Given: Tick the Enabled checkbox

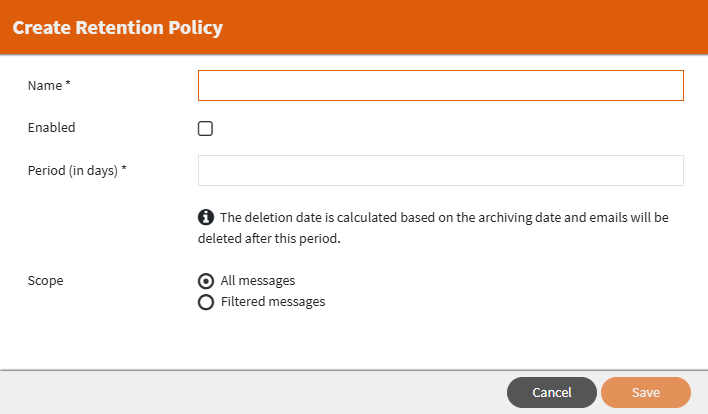Looking at the screenshot, I should click(x=206, y=128).
